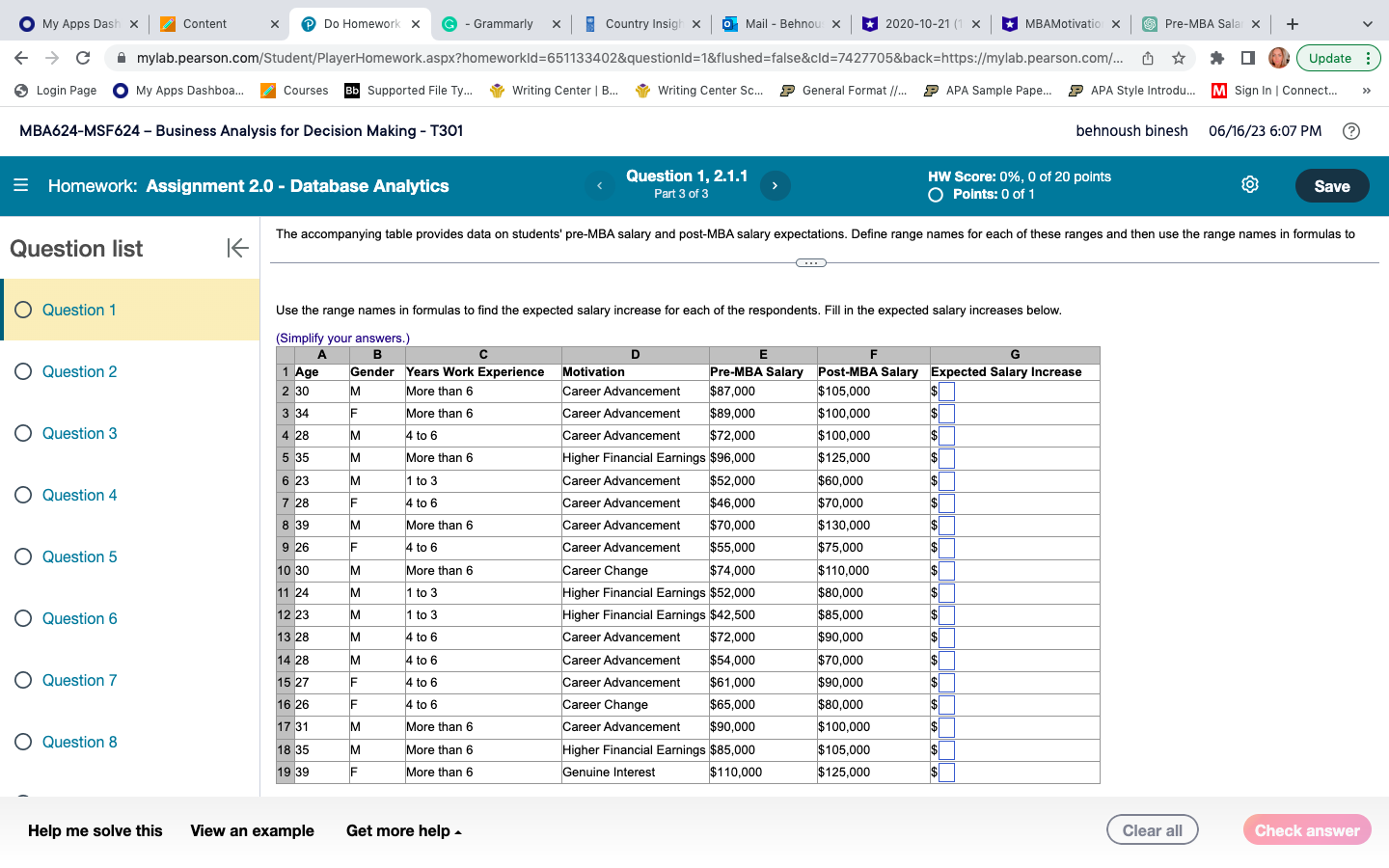The width and height of the screenshot is (1389, 868).
Task: Reload the page in the browser
Action: click(x=83, y=58)
